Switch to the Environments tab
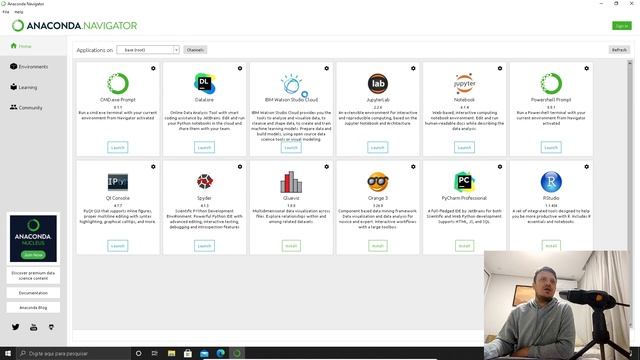Screen dimensions: 640x360 pos(33,66)
